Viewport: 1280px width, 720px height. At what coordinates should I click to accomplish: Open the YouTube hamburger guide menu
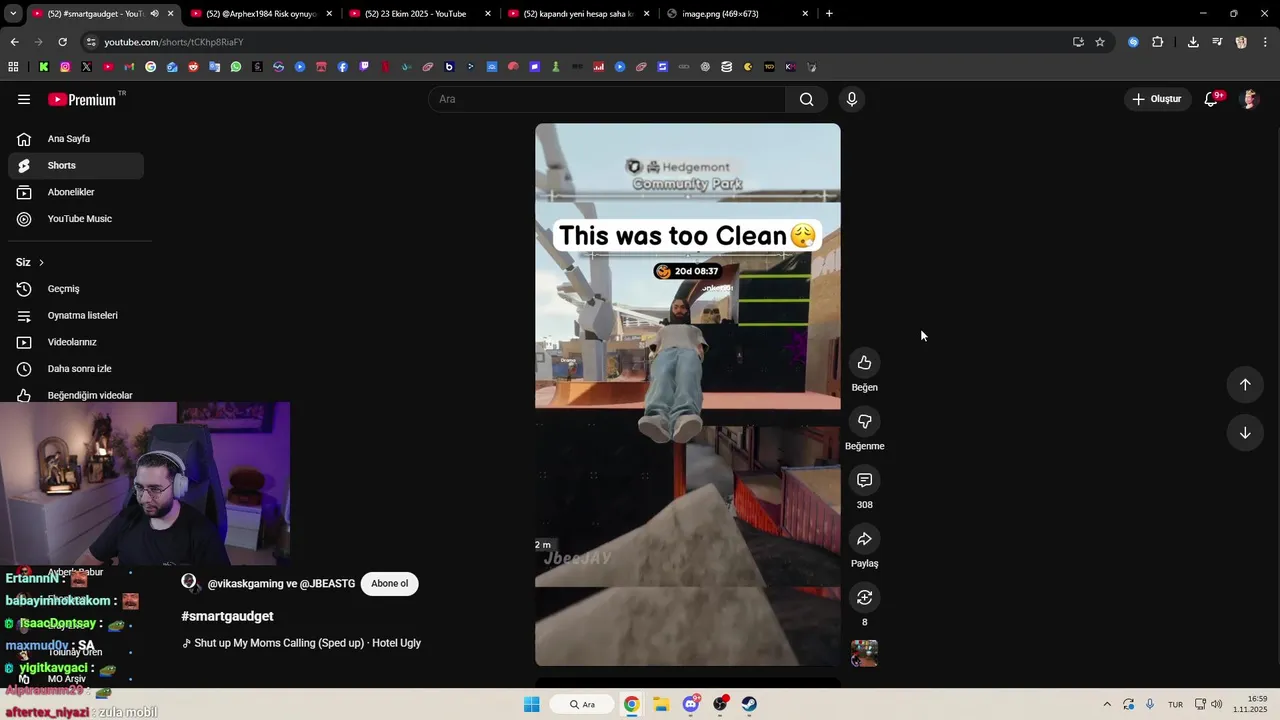coord(24,99)
